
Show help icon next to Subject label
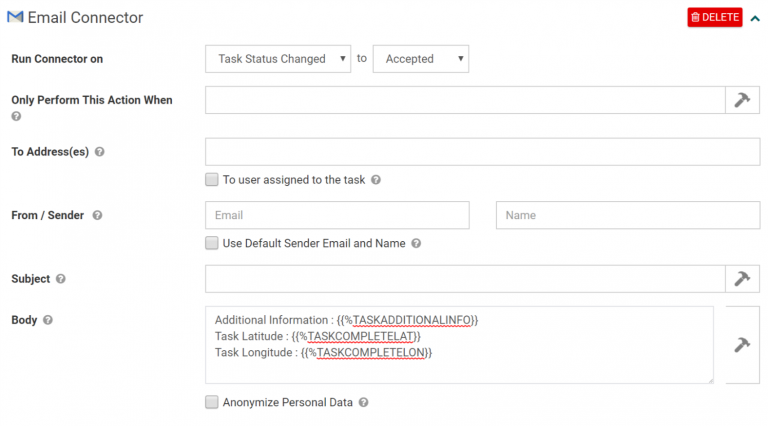pos(60,279)
